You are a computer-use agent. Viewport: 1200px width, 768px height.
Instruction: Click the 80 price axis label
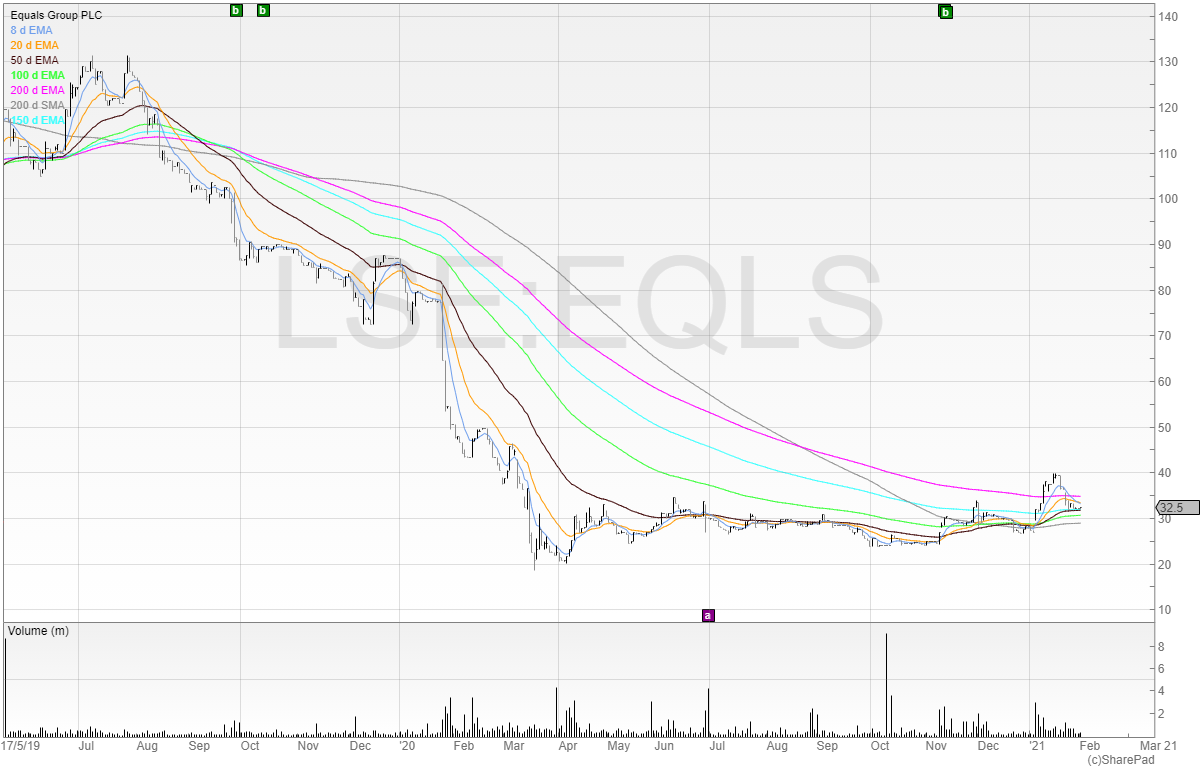click(x=1167, y=290)
